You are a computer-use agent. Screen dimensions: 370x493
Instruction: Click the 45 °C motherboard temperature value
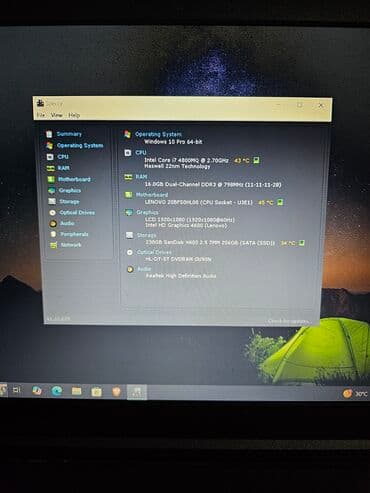click(266, 202)
